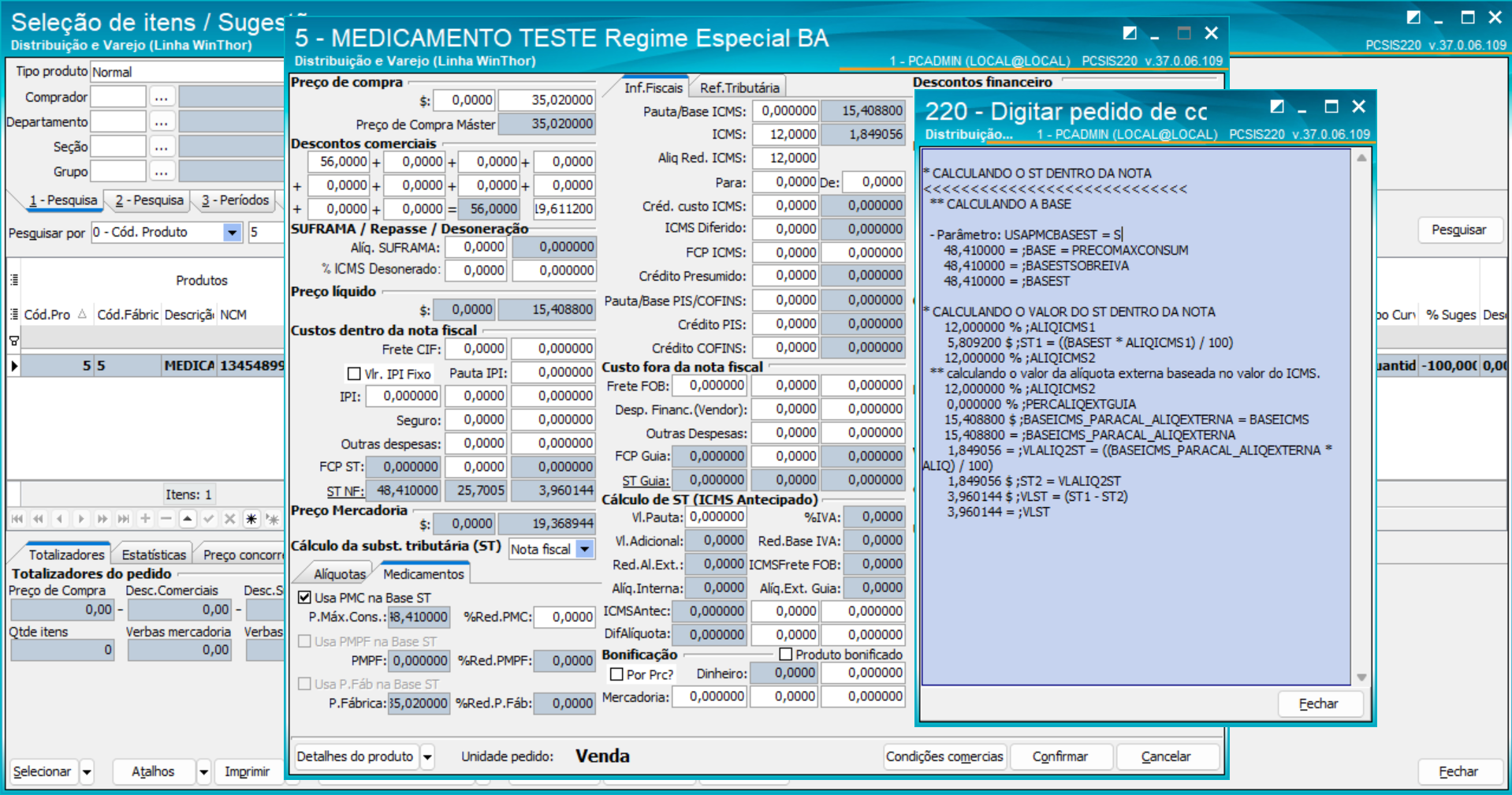Check the Por Prc? checkbox
Viewport: 1512px width, 795px height.
coord(616,674)
